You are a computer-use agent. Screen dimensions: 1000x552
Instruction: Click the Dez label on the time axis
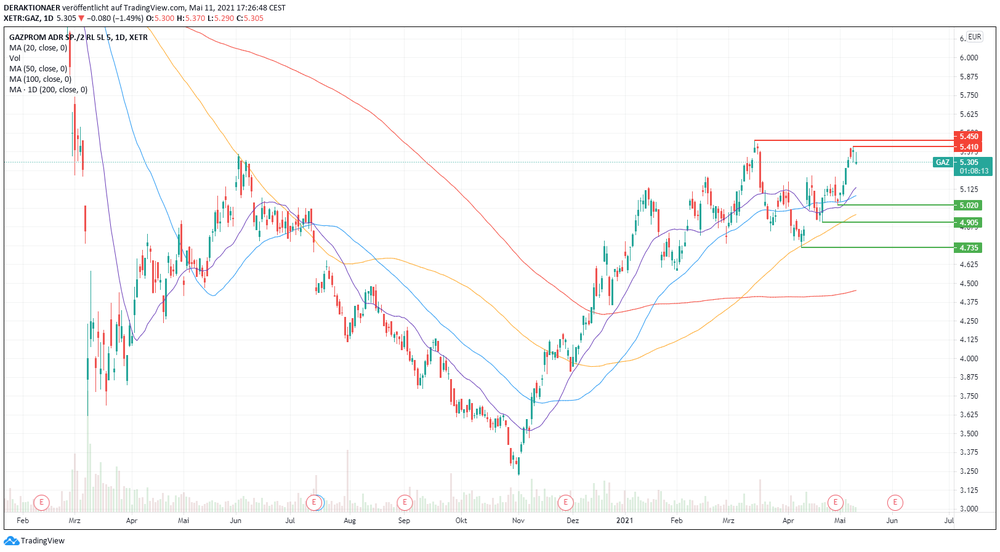click(x=573, y=521)
